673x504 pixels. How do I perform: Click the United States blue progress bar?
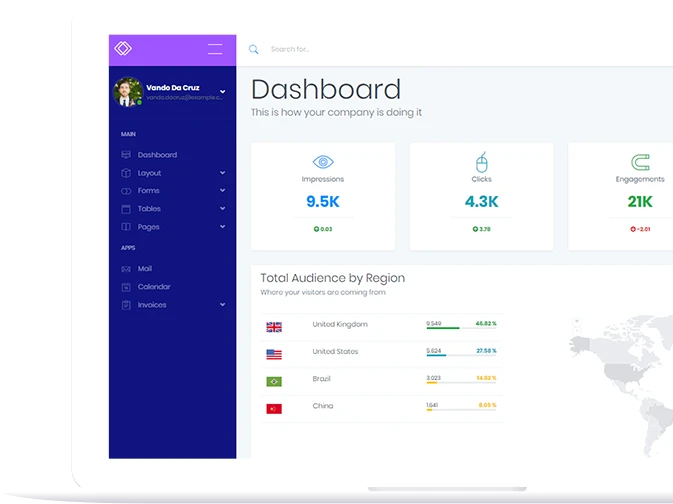click(436, 355)
